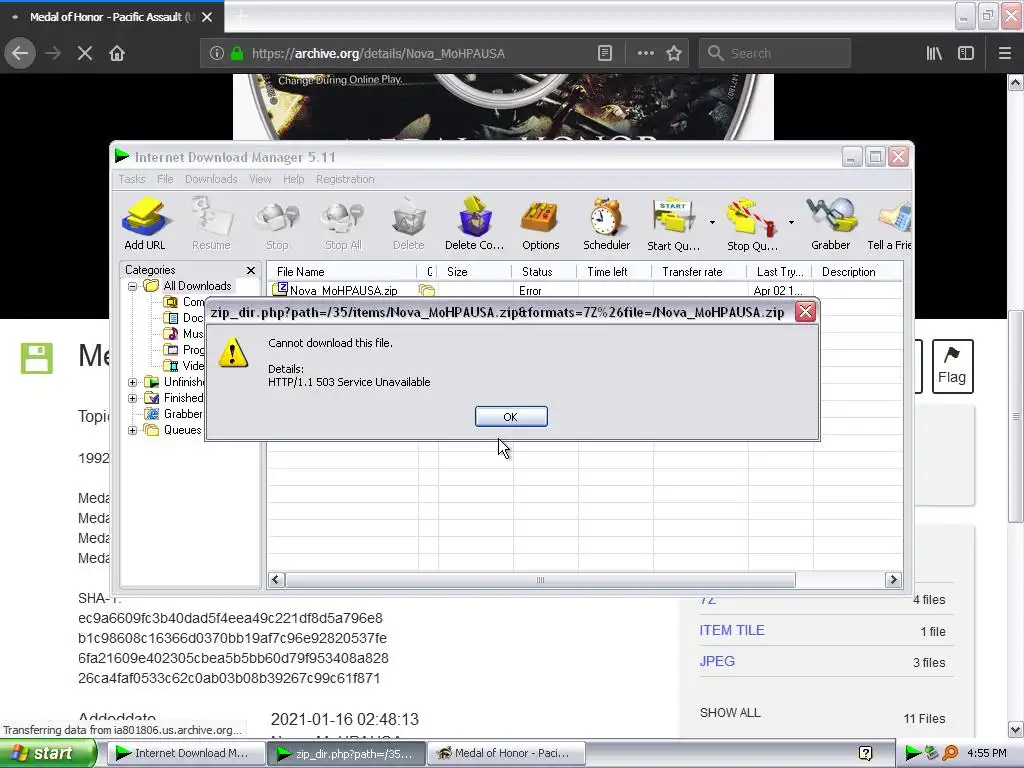Click the Delete Completed toolbar icon

pos(475,223)
